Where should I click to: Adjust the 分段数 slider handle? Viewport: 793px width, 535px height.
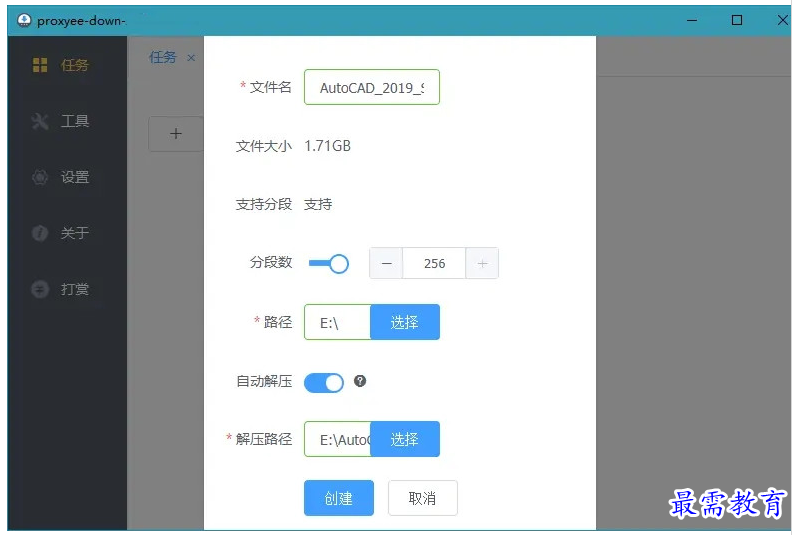[339, 263]
